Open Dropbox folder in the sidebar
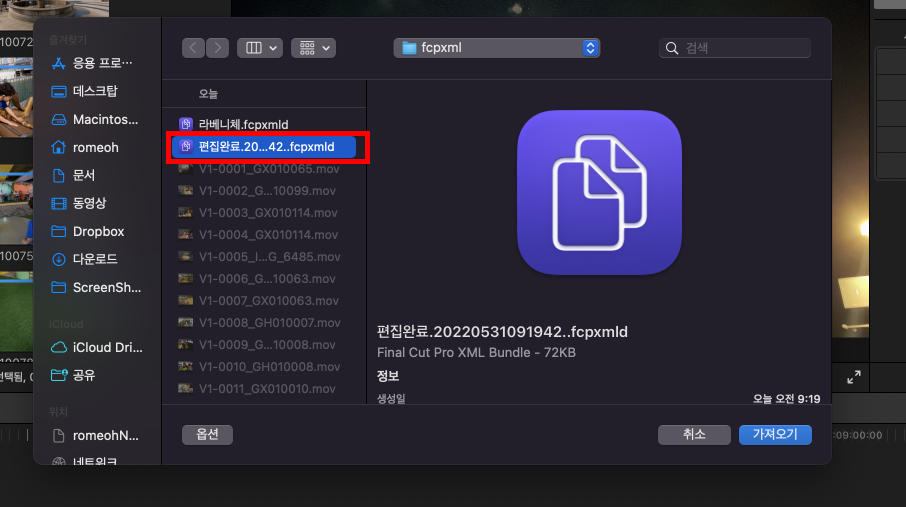Image resolution: width=906 pixels, height=507 pixels. tap(88, 231)
